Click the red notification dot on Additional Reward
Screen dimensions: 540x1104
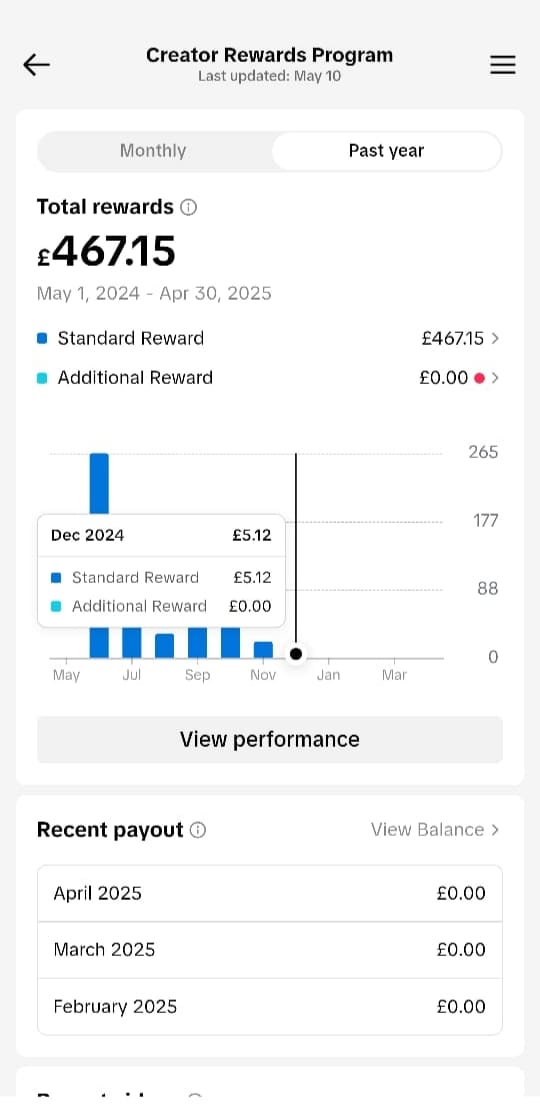pyautogui.click(x=479, y=378)
